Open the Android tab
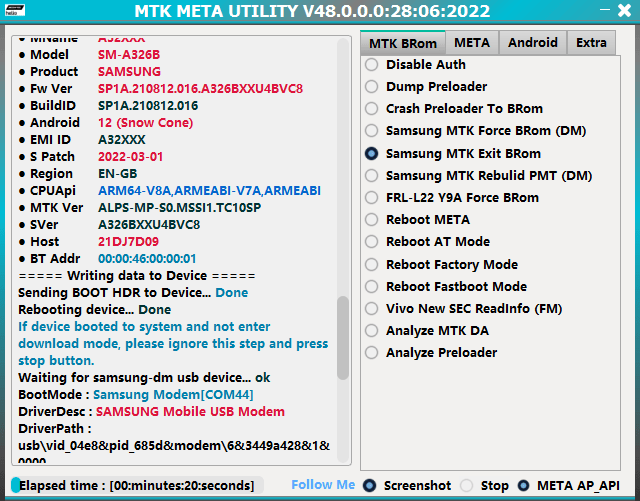Image resolution: width=640 pixels, height=501 pixels. point(533,43)
